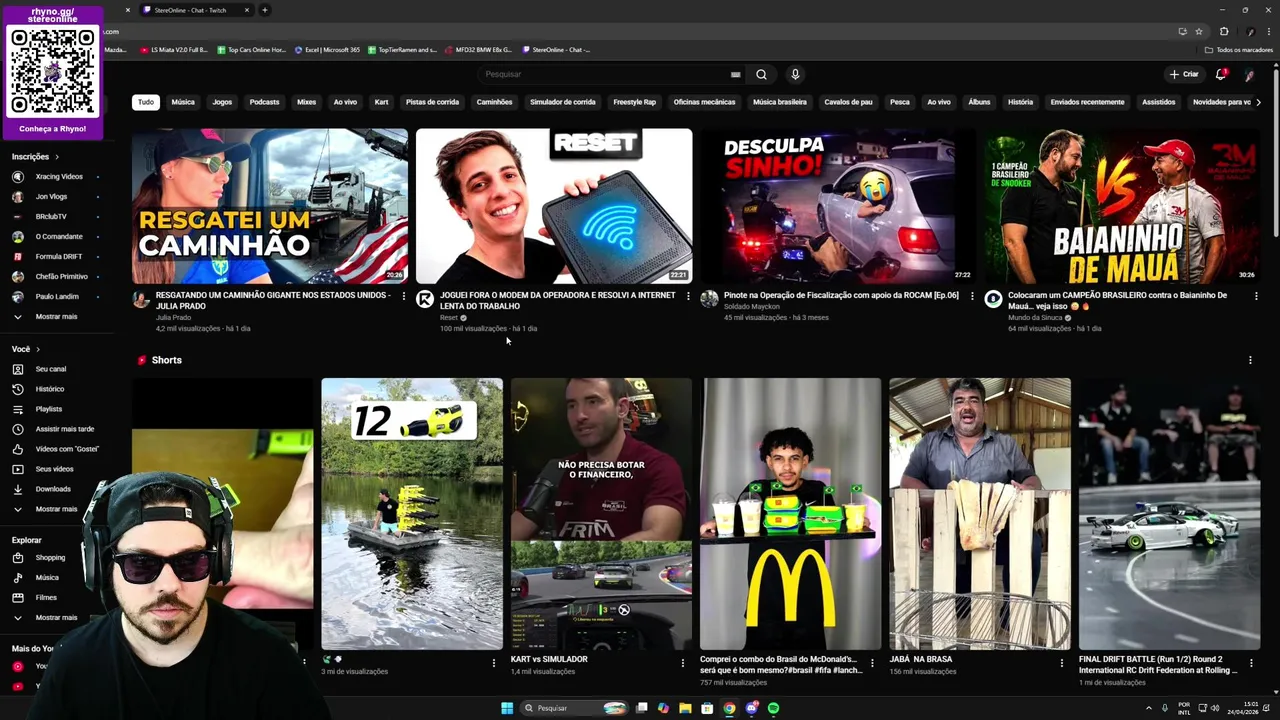The height and width of the screenshot is (720, 1280).
Task: Open the KART vs SIMULADOR short
Action: click(x=601, y=514)
